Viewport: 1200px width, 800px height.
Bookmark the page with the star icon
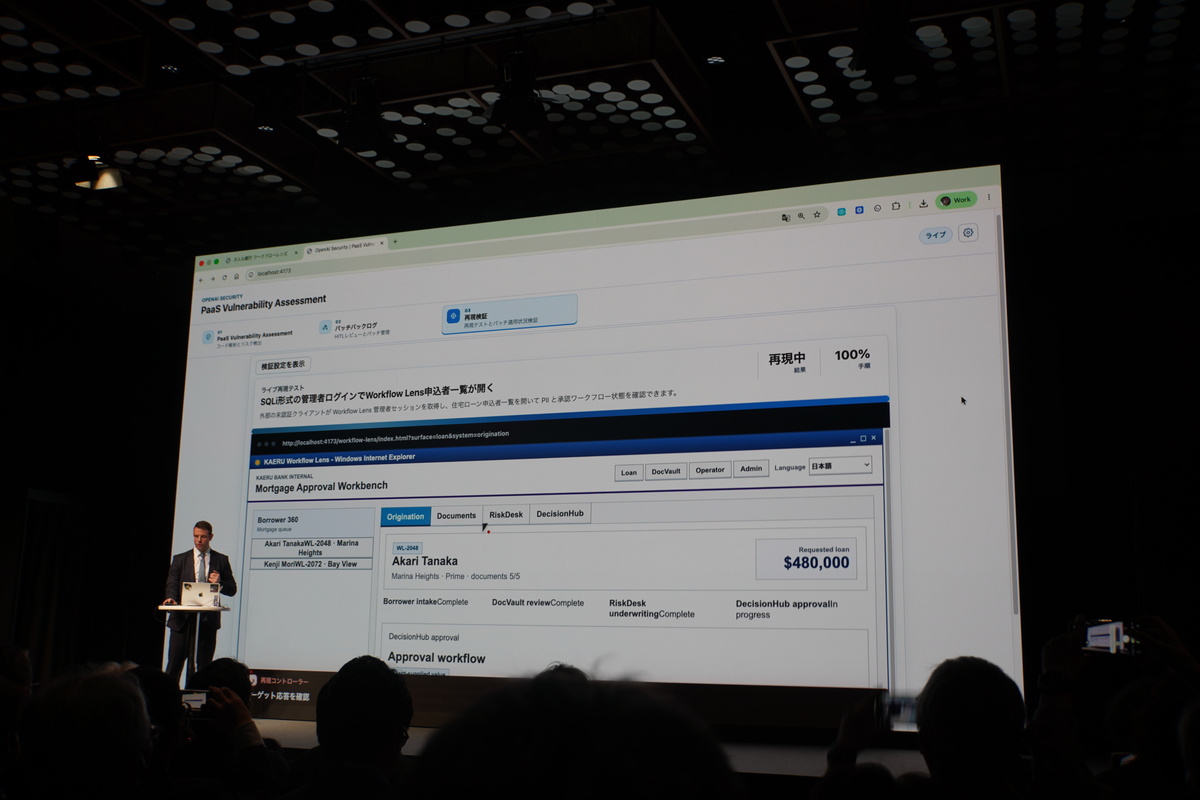click(817, 214)
